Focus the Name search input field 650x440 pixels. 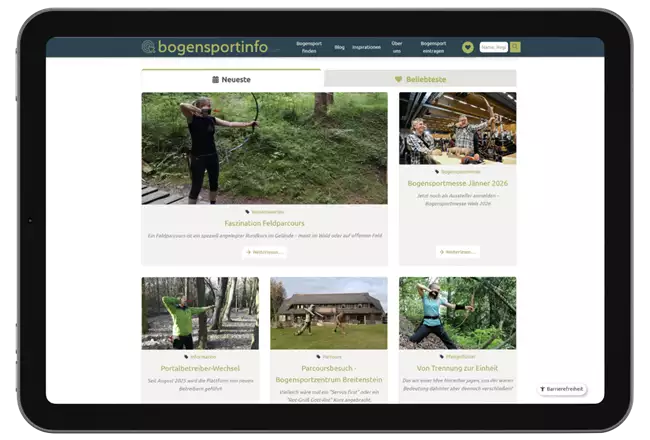tap(494, 47)
